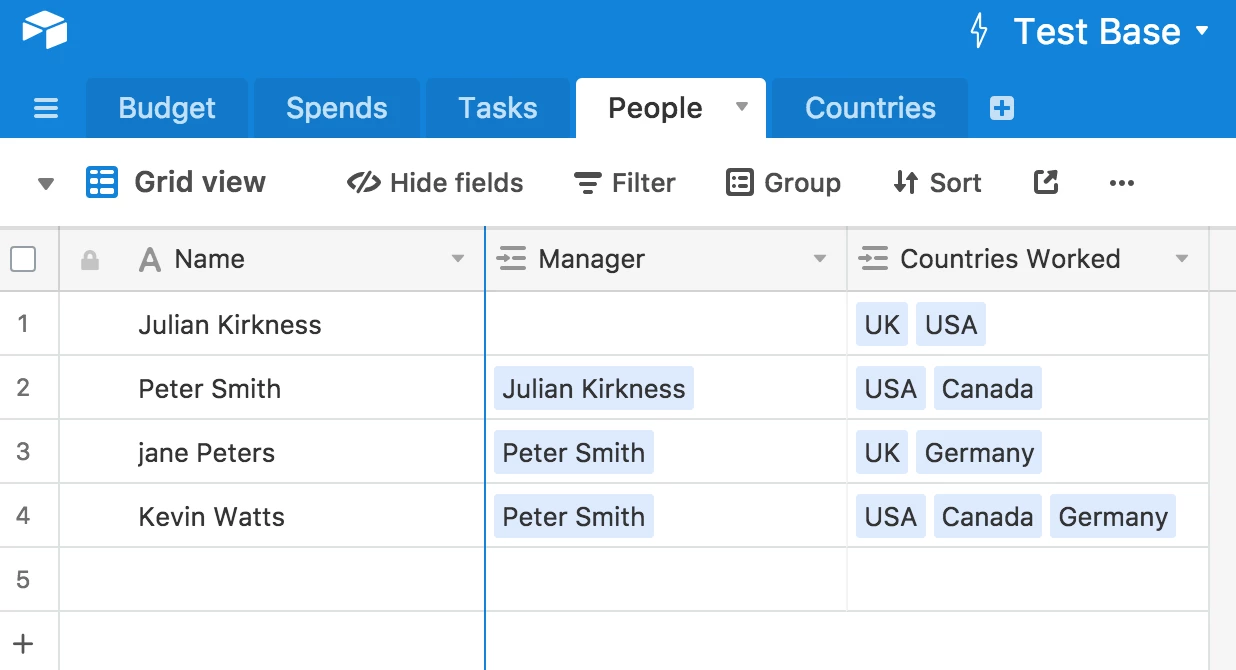Expand the Countries Worked column menu arrow
This screenshot has width=1236, height=670.
(1182, 260)
